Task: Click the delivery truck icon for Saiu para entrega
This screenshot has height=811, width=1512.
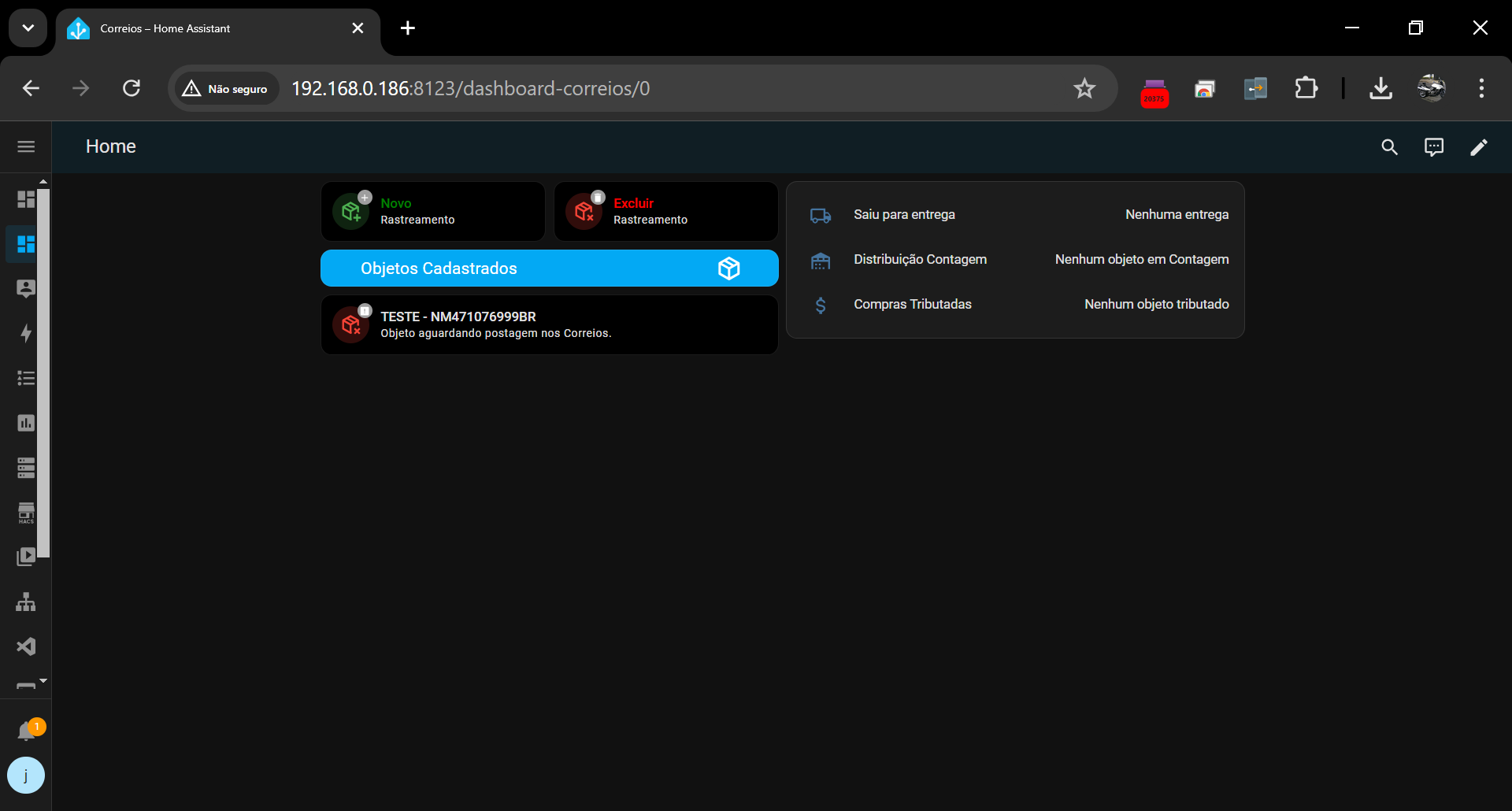Action: [821, 215]
